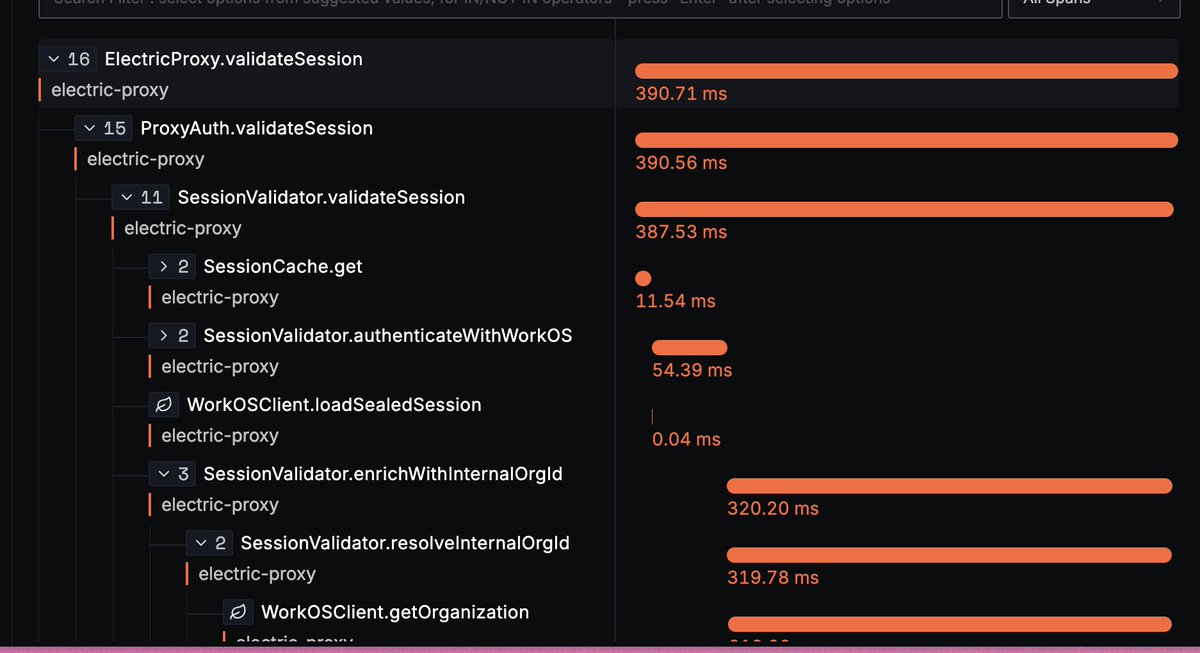The height and width of the screenshot is (653, 1200).
Task: Click the 11.54 ms duration label
Action: pos(676,301)
